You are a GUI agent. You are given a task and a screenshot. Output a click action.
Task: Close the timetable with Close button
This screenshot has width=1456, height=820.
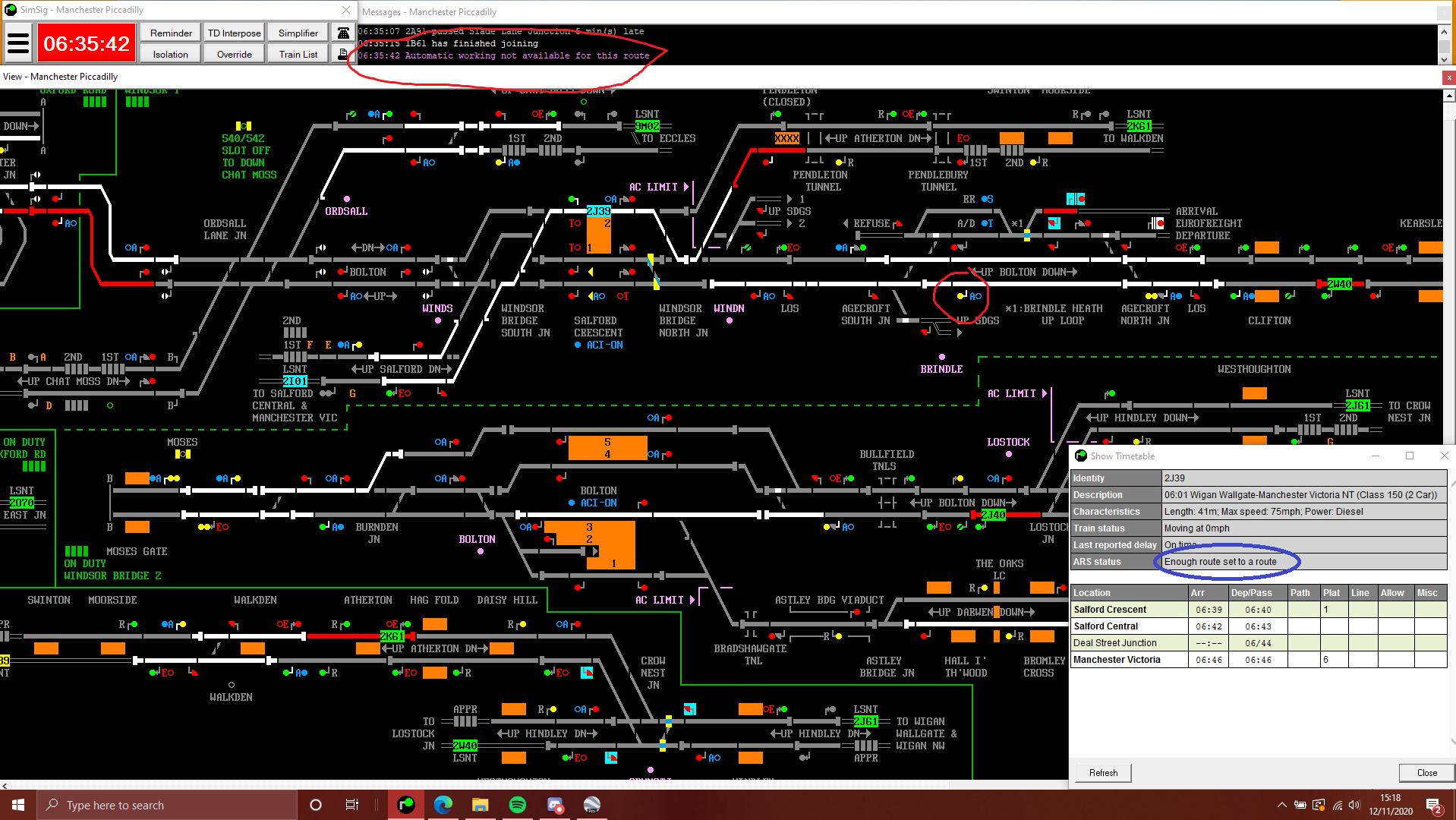1426,772
